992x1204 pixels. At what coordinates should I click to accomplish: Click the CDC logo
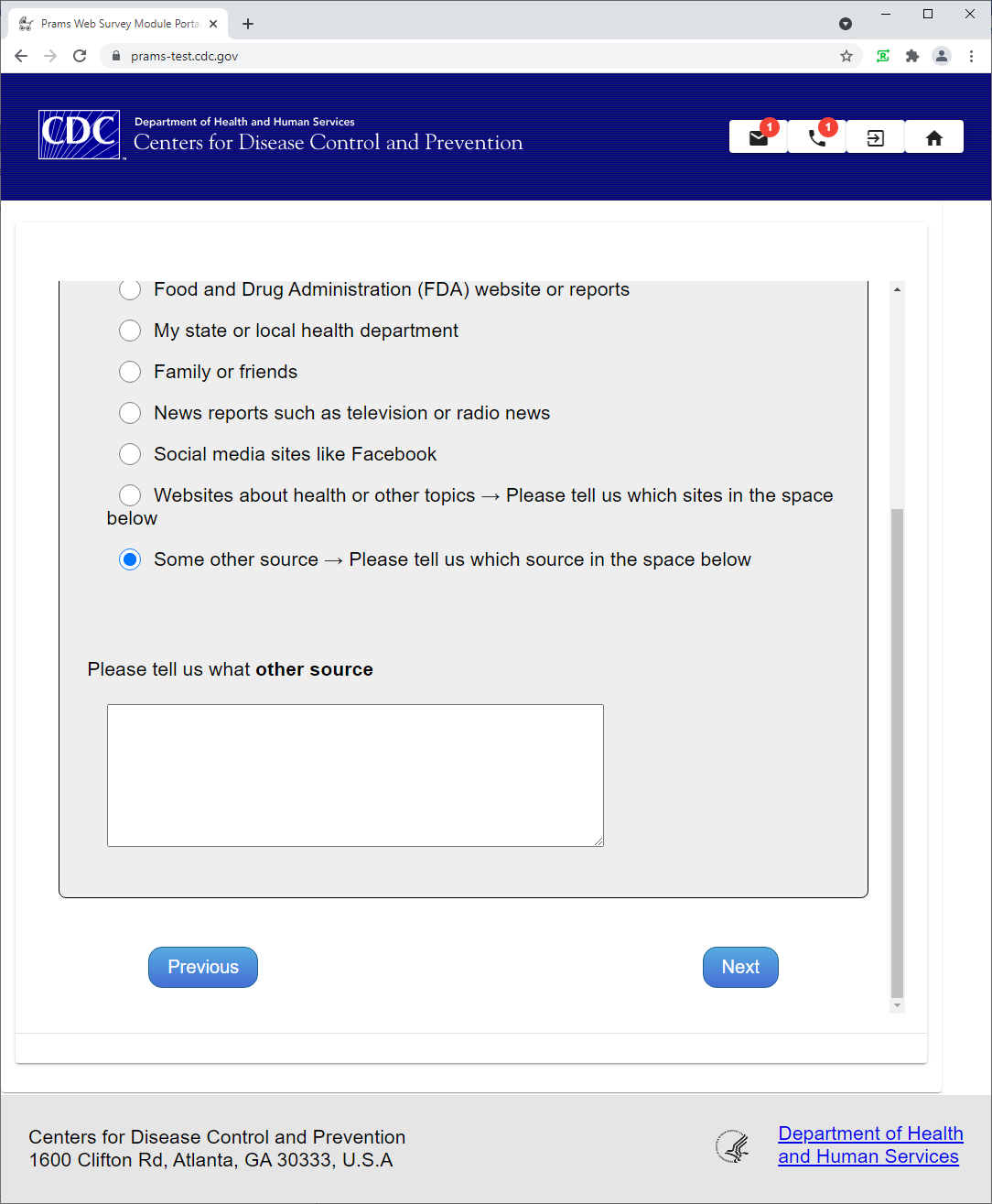[x=79, y=135]
